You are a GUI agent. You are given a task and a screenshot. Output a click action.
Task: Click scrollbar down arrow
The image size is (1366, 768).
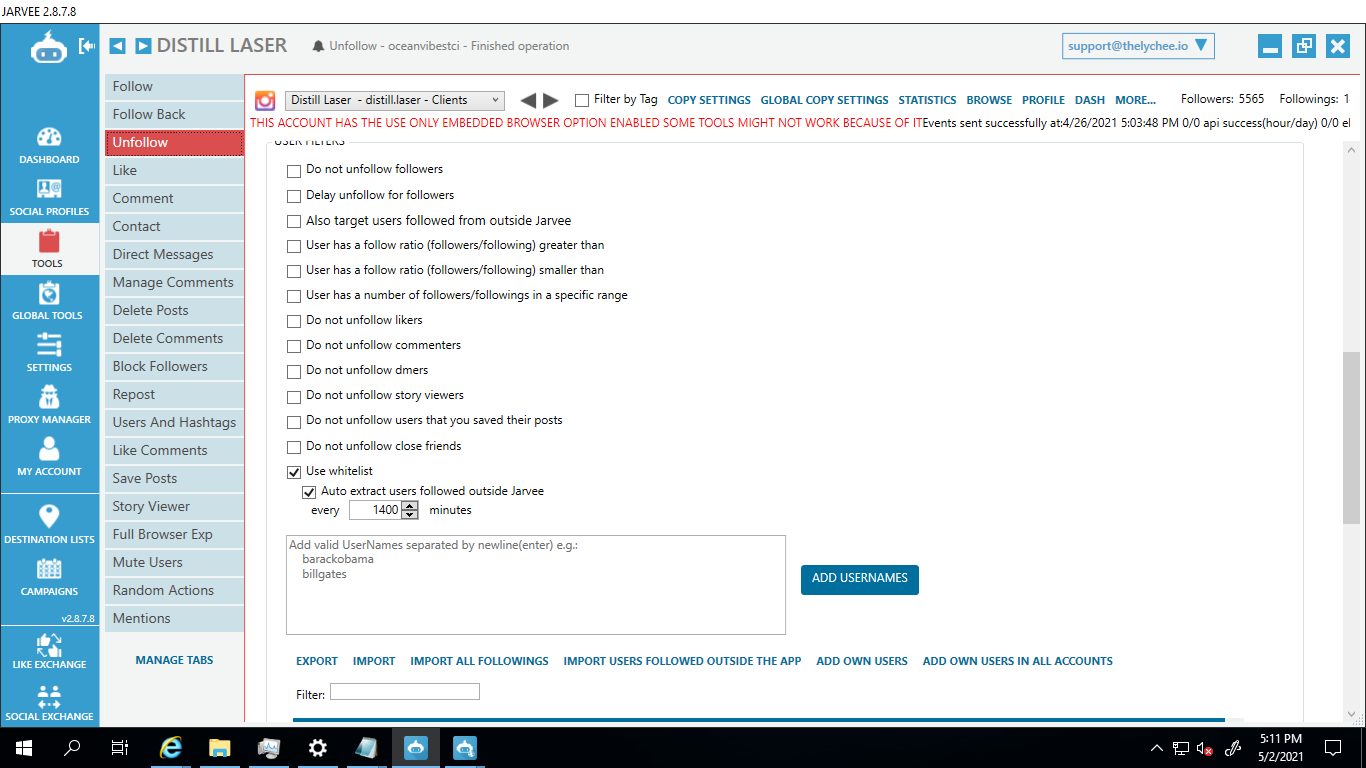1352,716
